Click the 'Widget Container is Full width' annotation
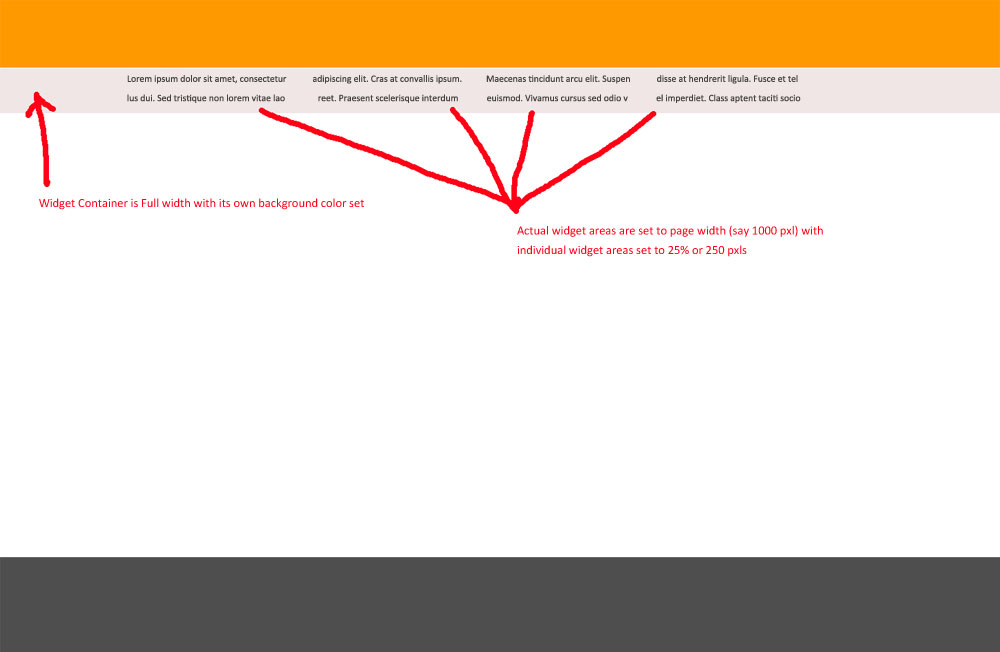1000x652 pixels. 202,203
